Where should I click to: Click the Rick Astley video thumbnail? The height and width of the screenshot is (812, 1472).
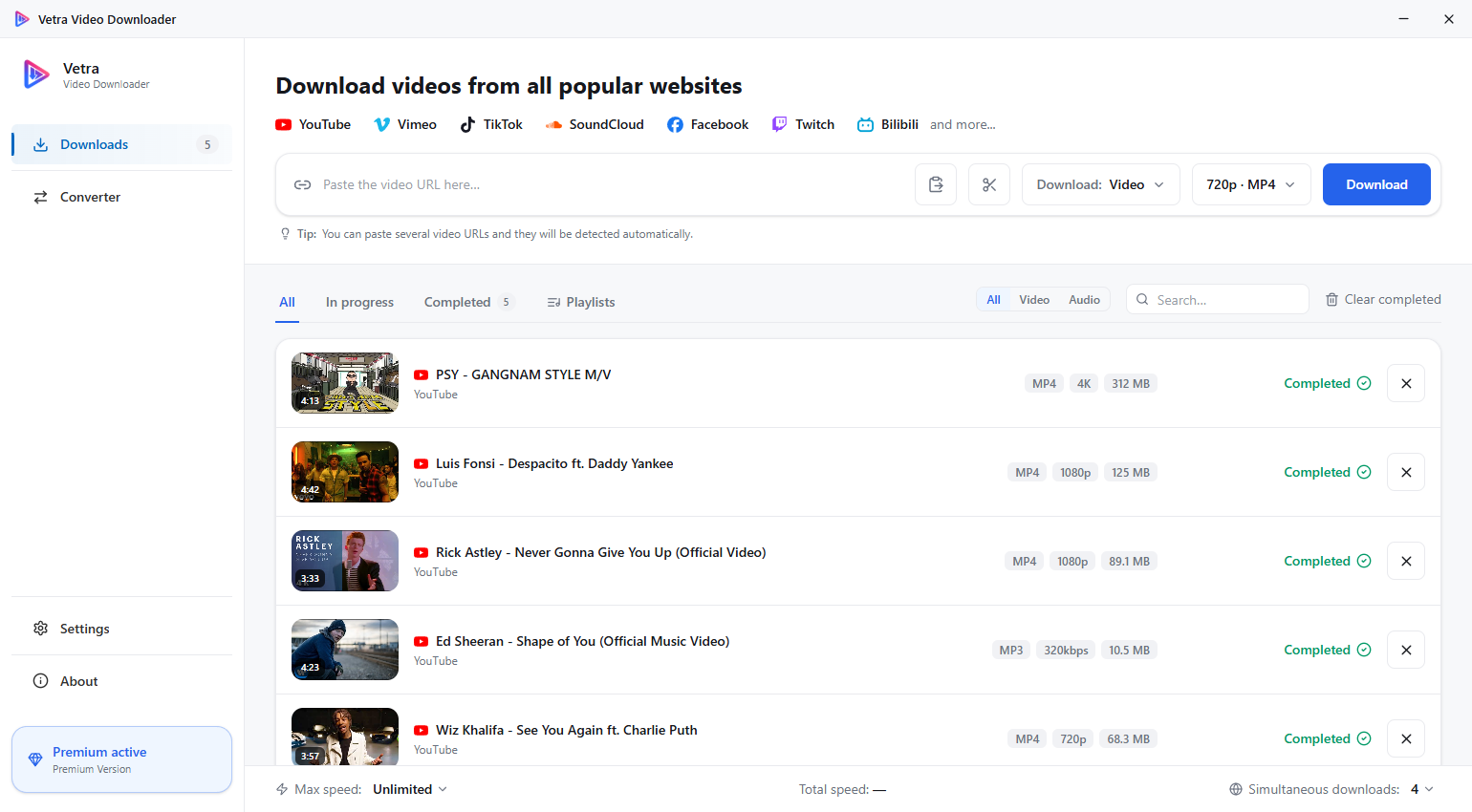(345, 561)
